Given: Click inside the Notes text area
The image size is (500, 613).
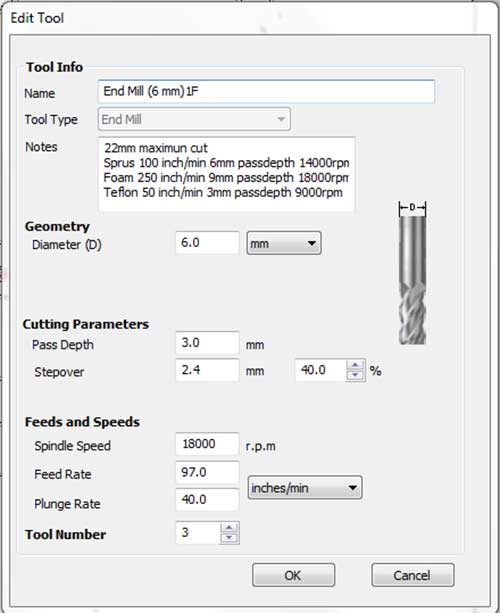Looking at the screenshot, I should coord(226,174).
